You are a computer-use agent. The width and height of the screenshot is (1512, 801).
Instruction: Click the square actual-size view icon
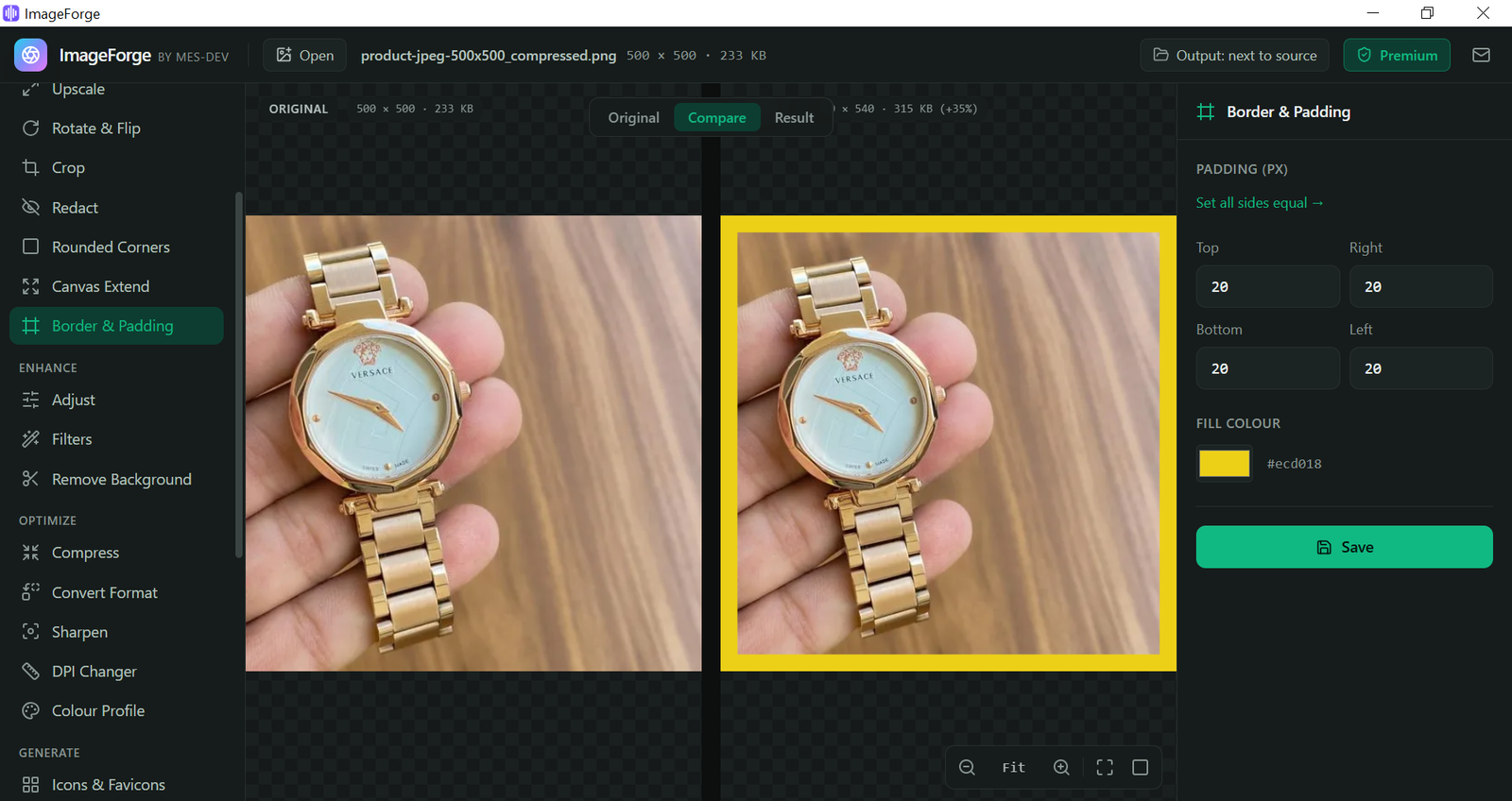pyautogui.click(x=1141, y=767)
